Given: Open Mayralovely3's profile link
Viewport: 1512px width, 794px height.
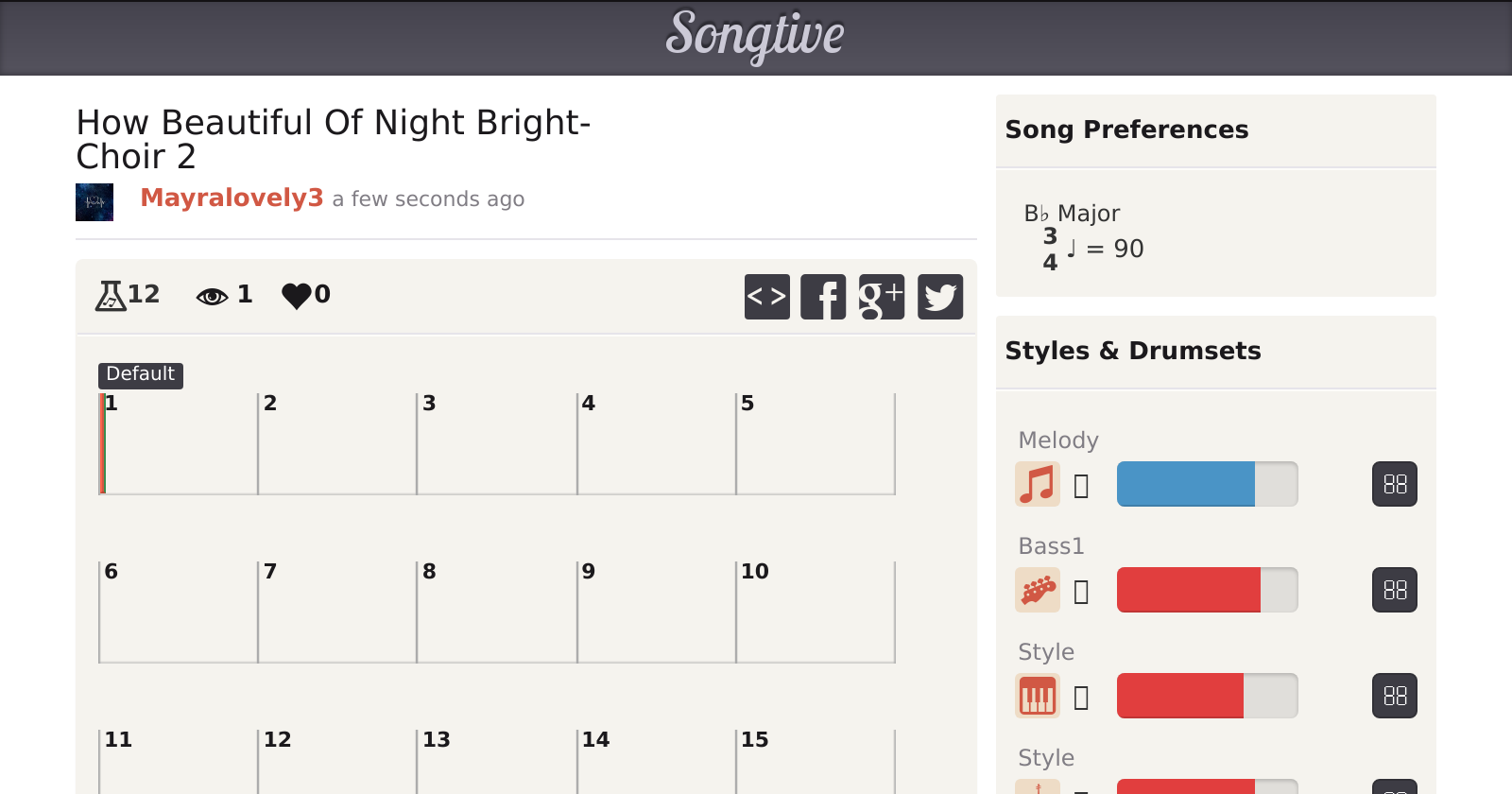Looking at the screenshot, I should click(x=232, y=198).
